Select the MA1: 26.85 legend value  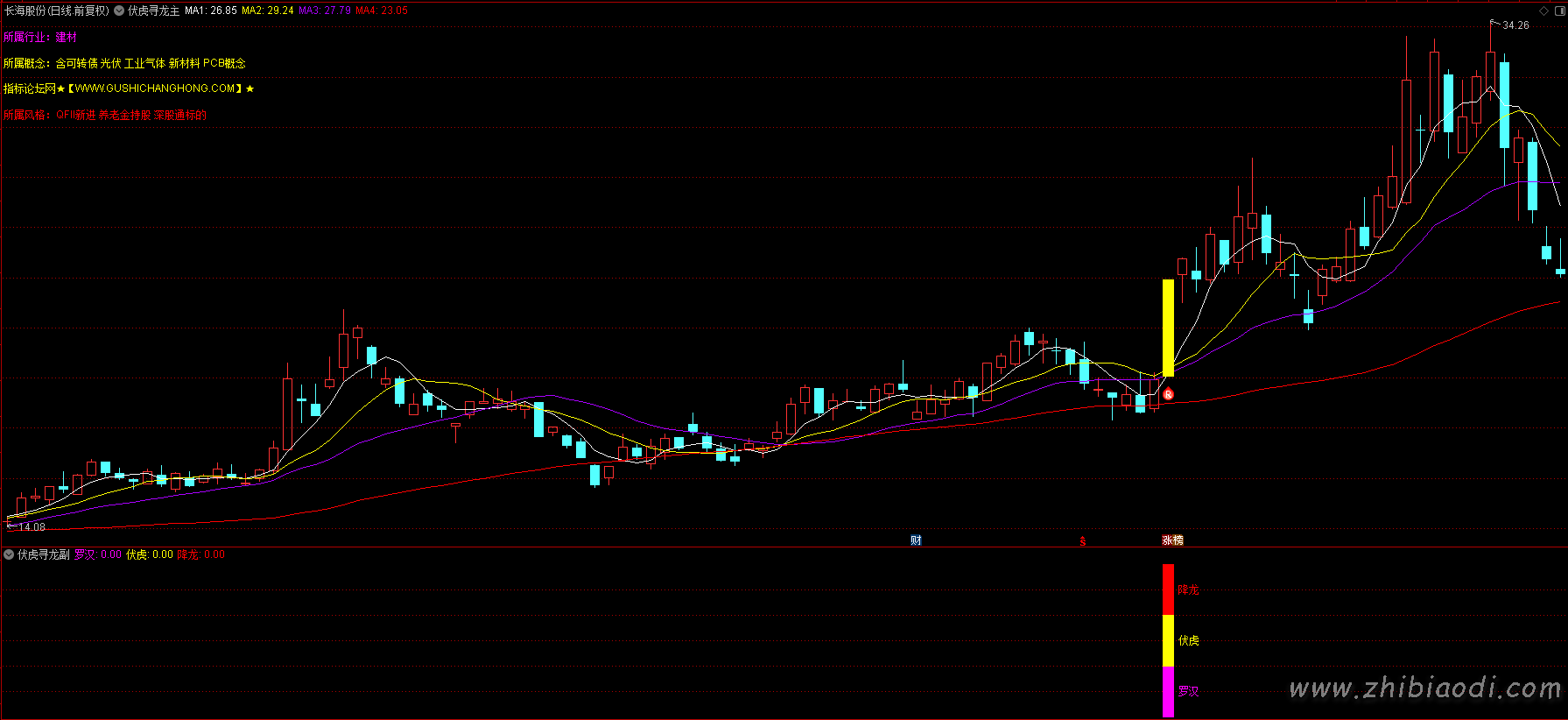tap(211, 11)
